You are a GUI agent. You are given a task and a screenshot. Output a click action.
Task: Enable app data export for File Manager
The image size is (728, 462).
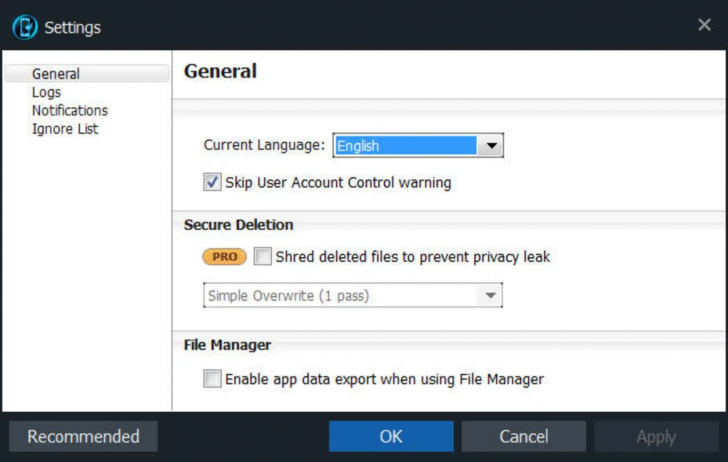[212, 379]
